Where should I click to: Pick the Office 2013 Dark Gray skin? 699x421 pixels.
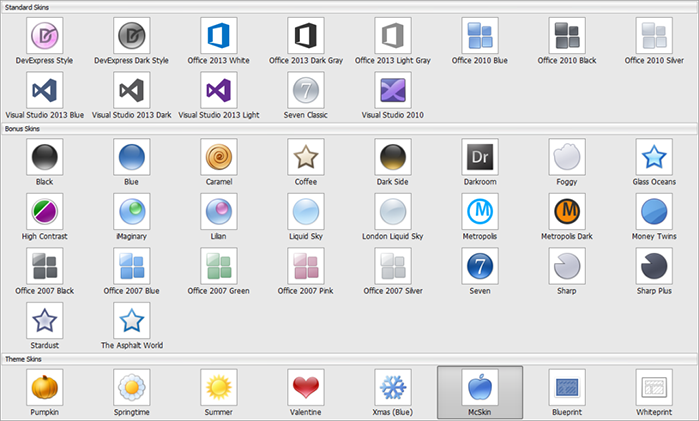306,36
